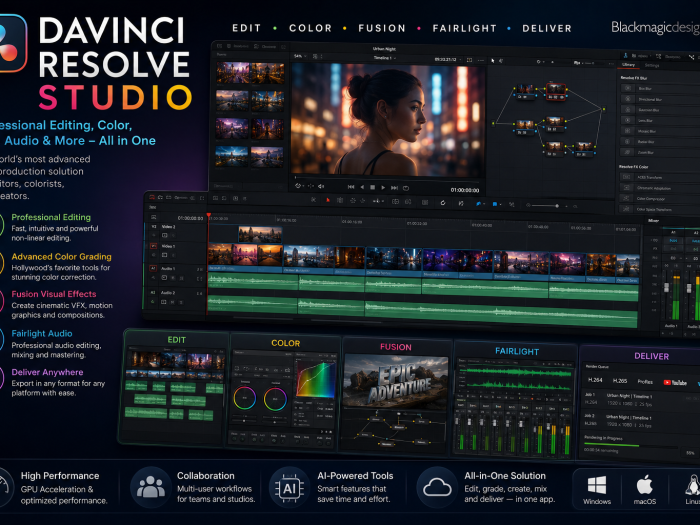Click the go to first frame button
Viewport: 700px width, 525px height.
click(351, 188)
